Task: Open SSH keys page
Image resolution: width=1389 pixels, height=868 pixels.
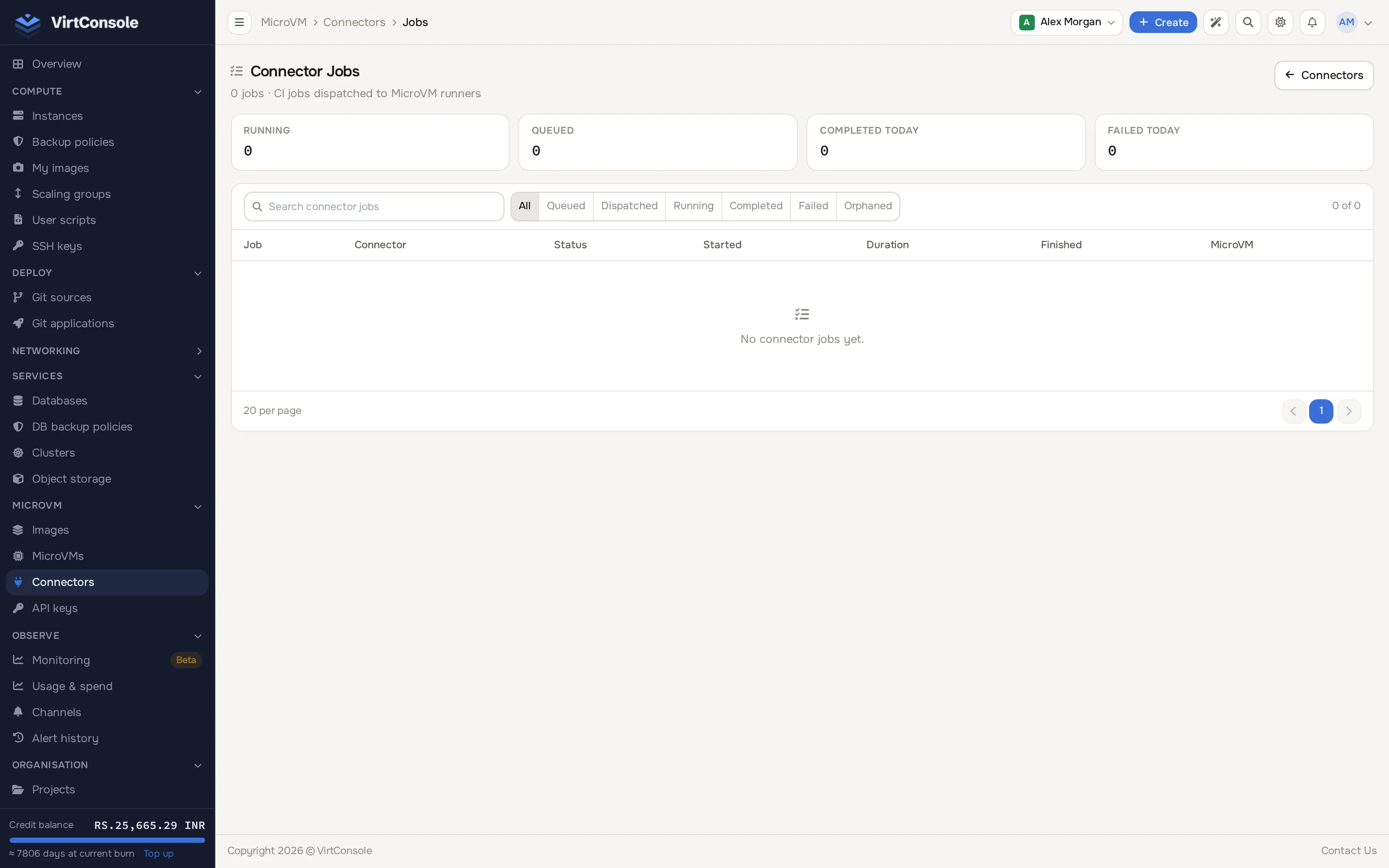Action: pyautogui.click(x=107, y=246)
